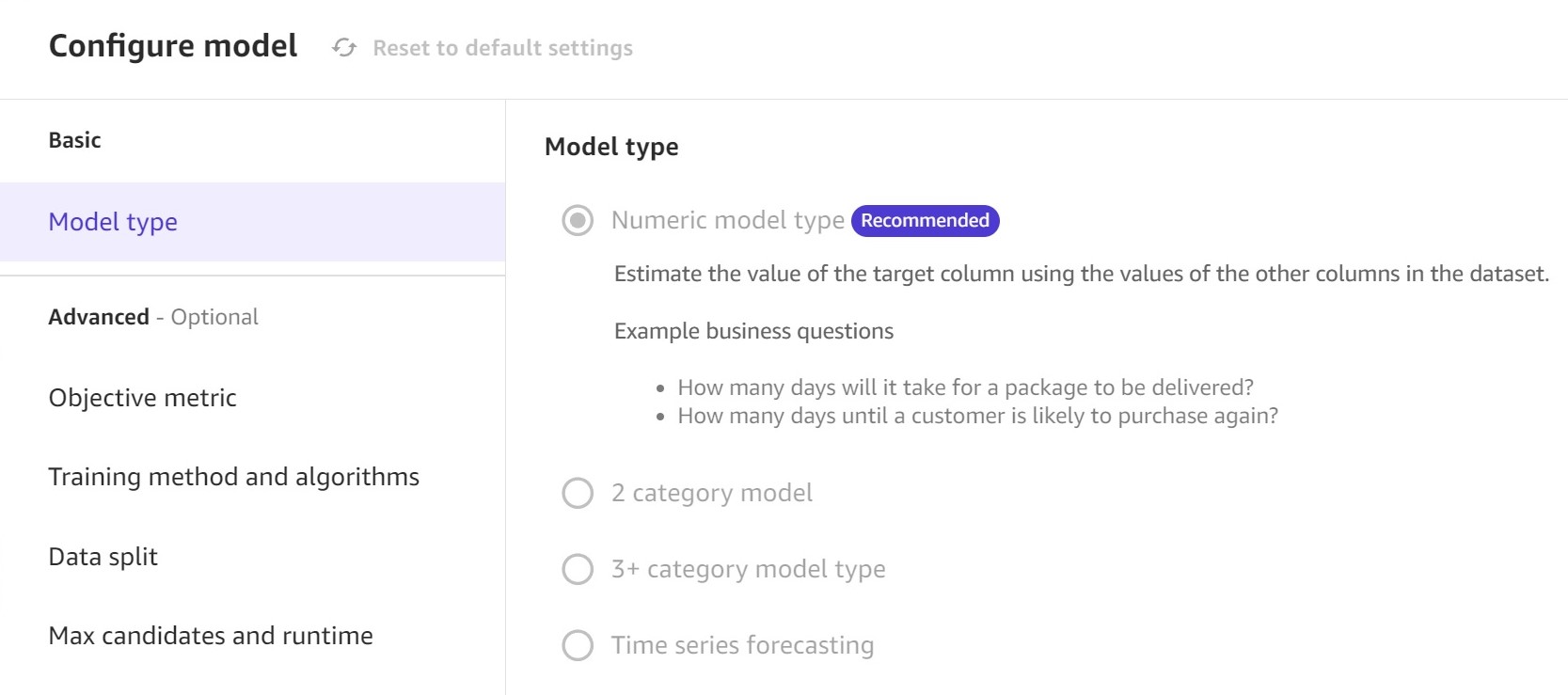Open Max candidates and runtime settings
Screen dimensions: 1568x695
212,636
